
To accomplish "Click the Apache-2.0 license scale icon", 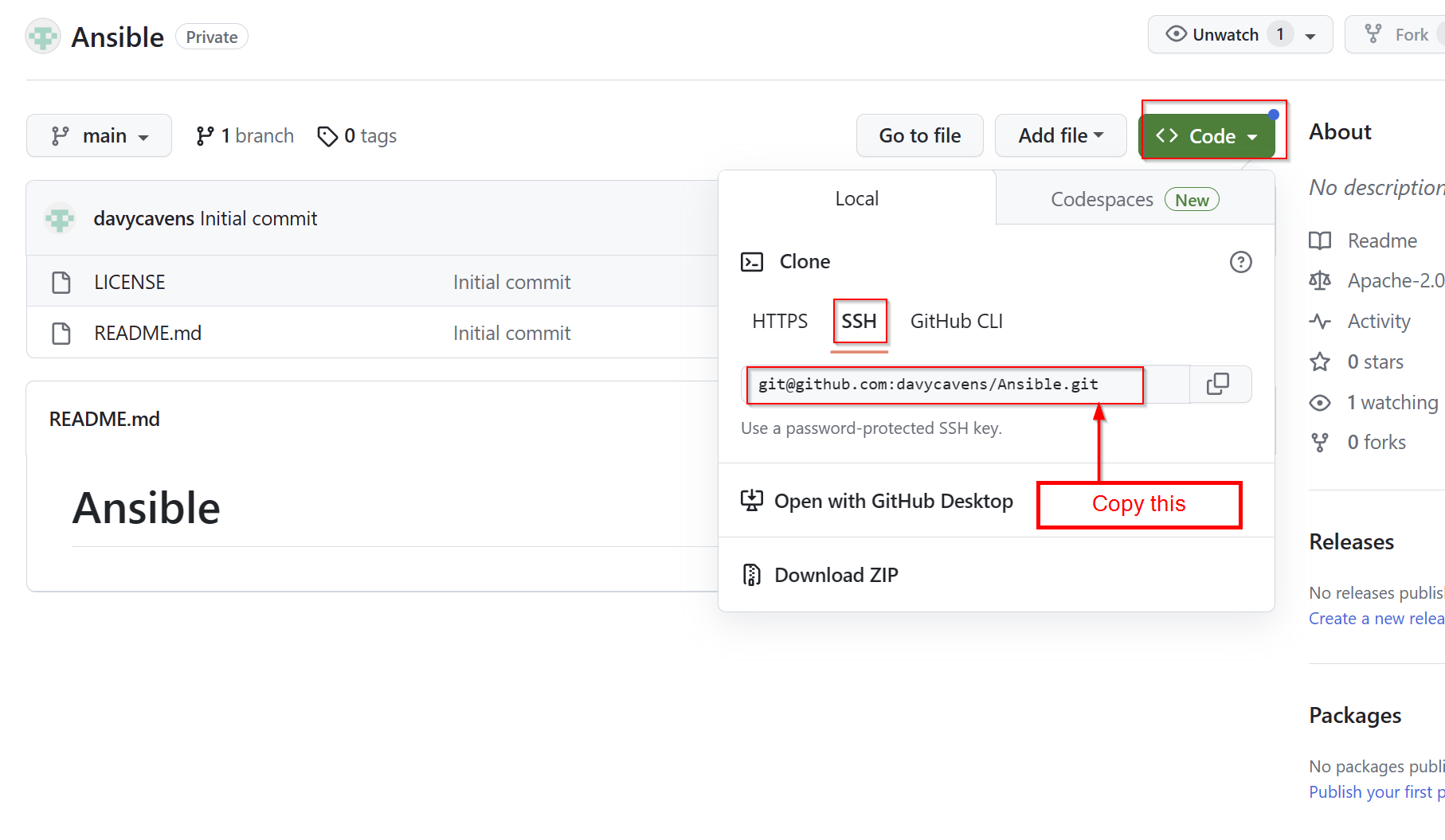I will pos(1320,280).
